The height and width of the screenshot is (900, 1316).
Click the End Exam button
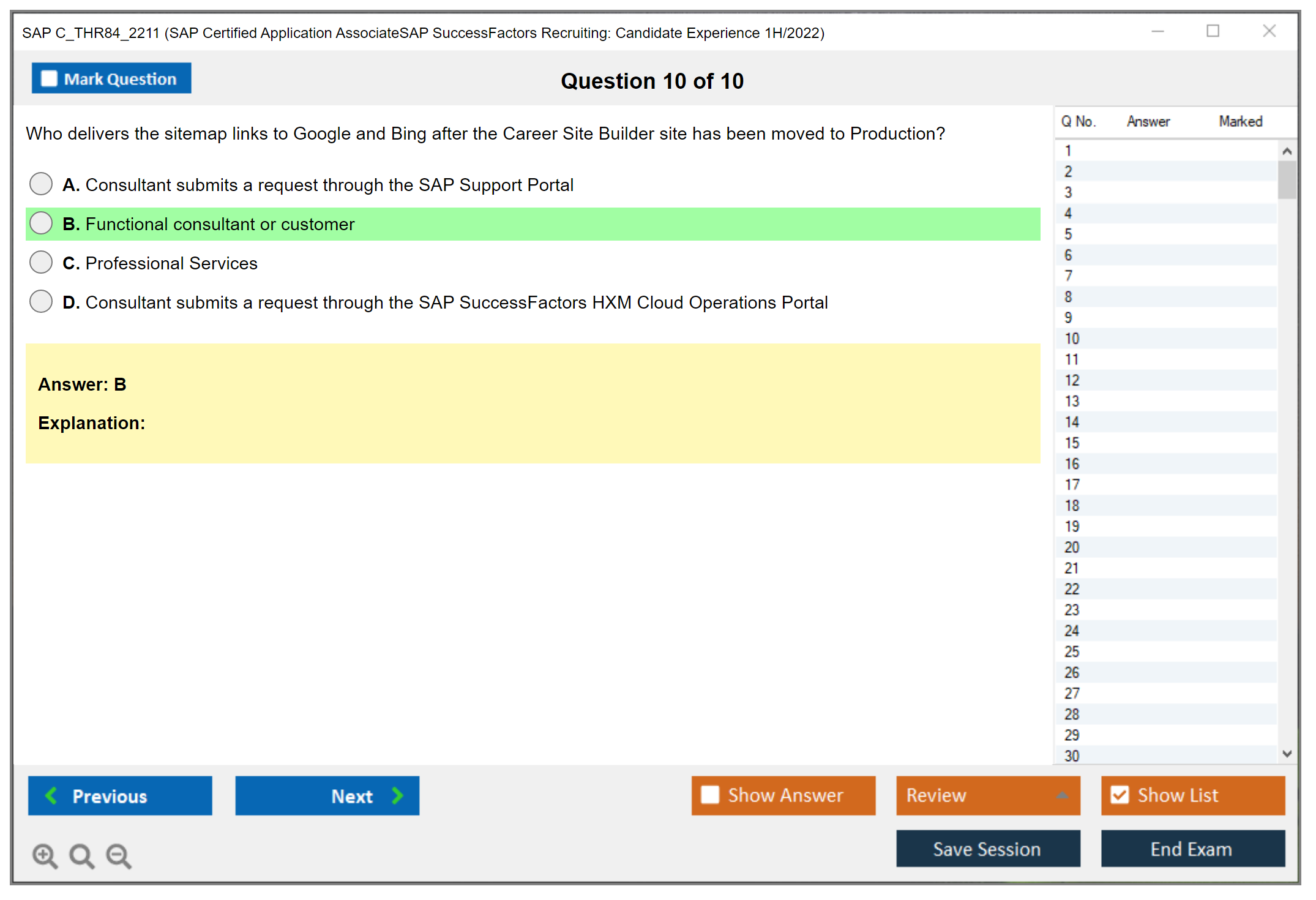1192,849
